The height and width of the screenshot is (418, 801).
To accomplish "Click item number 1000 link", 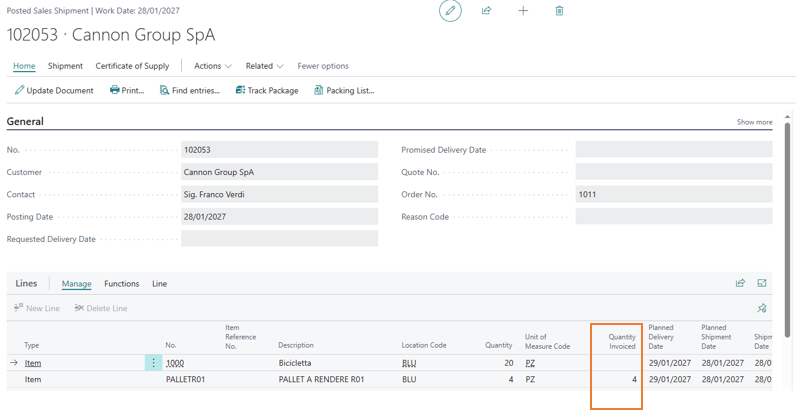I will point(175,363).
